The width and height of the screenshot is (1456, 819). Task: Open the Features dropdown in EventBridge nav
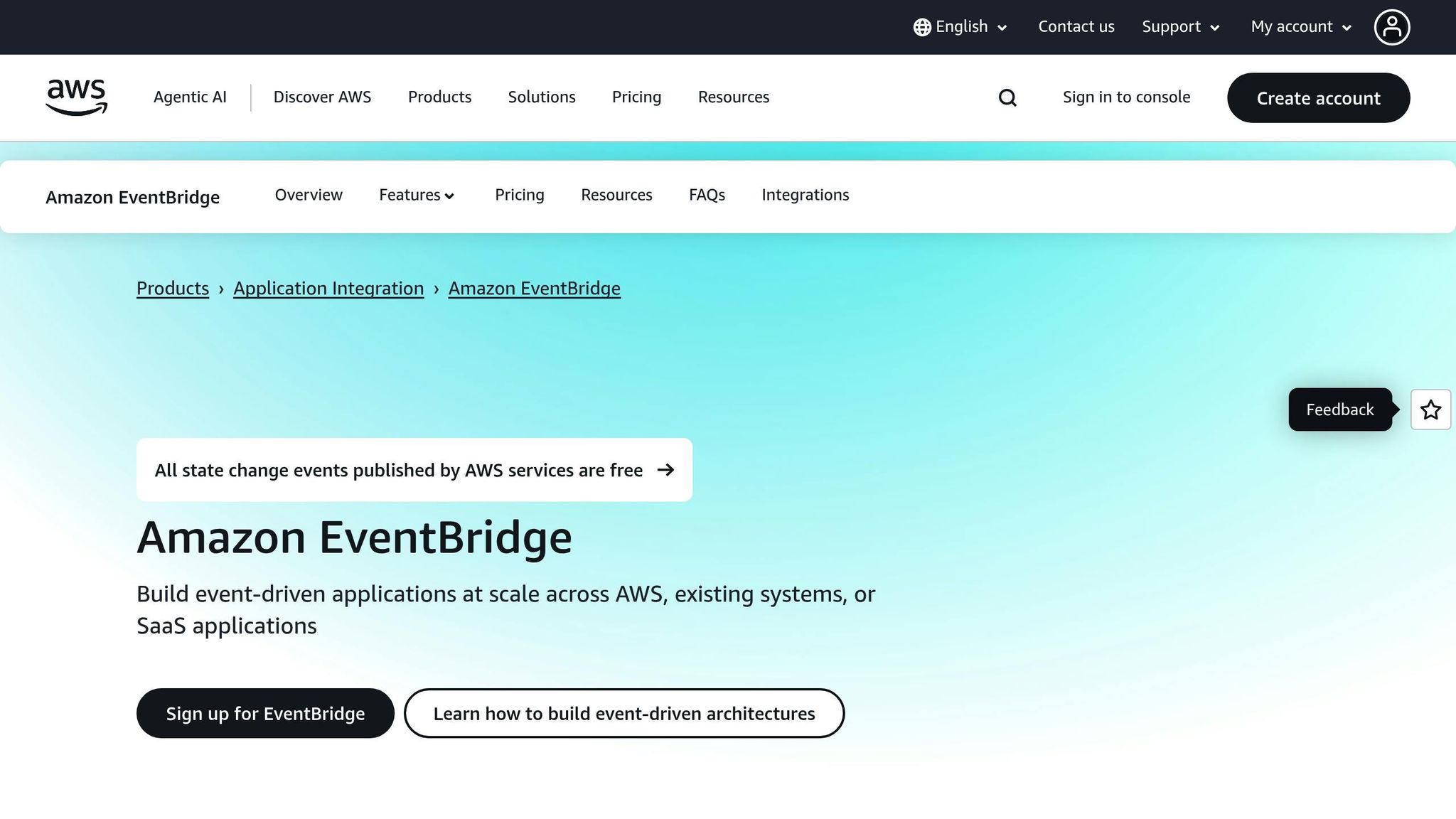[416, 195]
